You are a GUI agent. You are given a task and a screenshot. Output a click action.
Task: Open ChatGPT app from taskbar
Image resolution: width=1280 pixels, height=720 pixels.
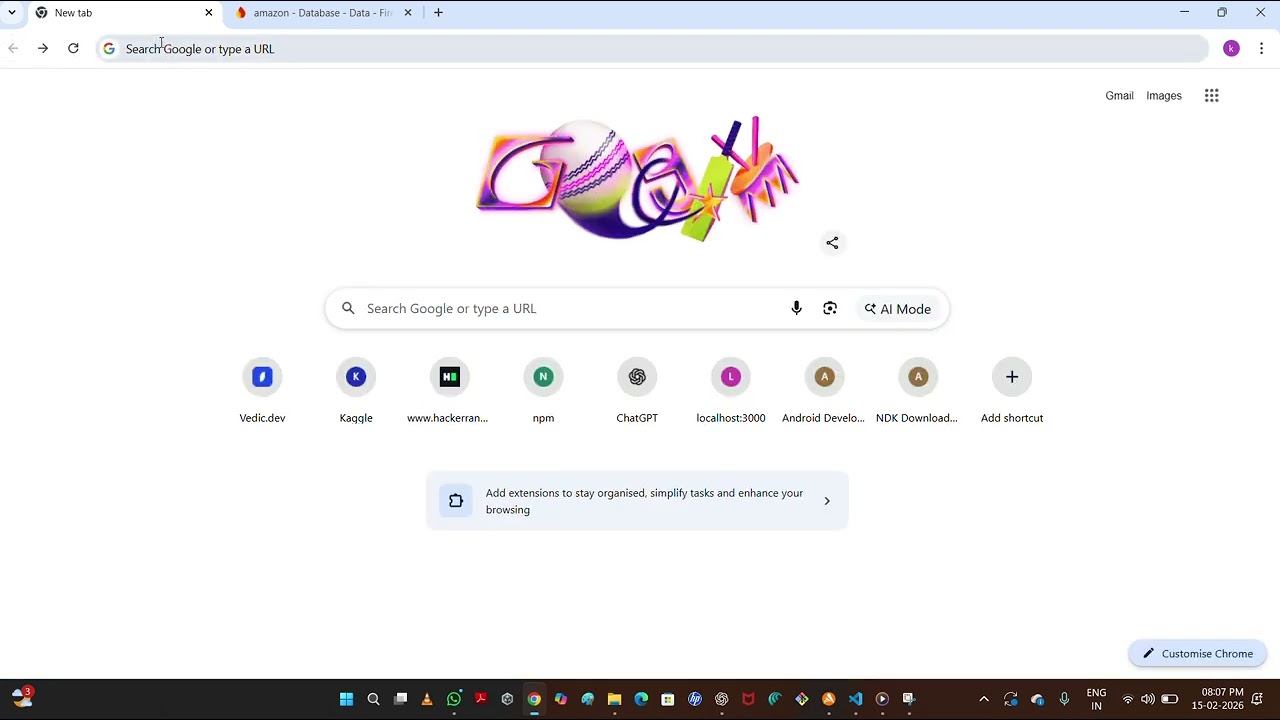coord(721,699)
